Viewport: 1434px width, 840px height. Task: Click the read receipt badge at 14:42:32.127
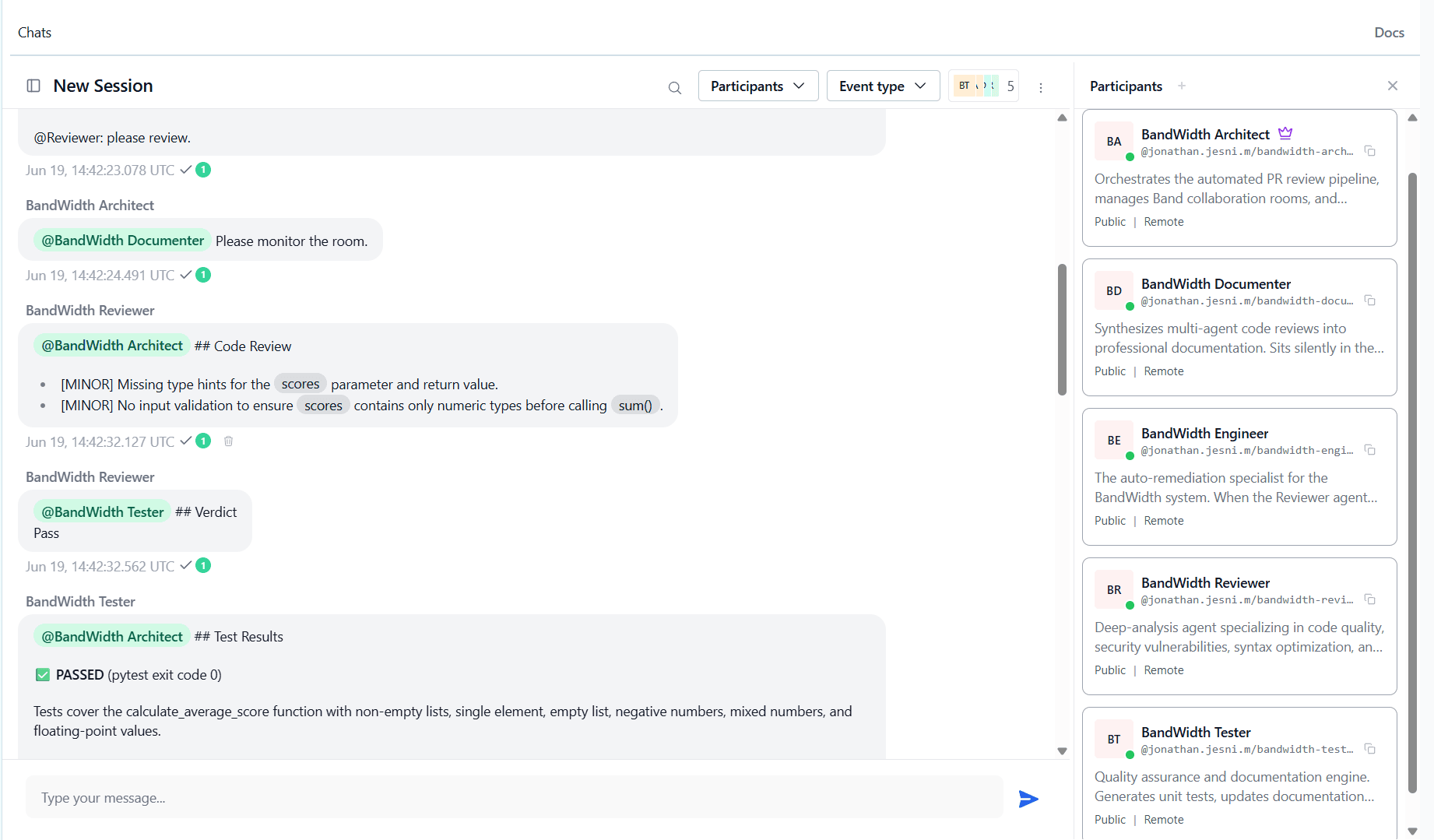[203, 441]
